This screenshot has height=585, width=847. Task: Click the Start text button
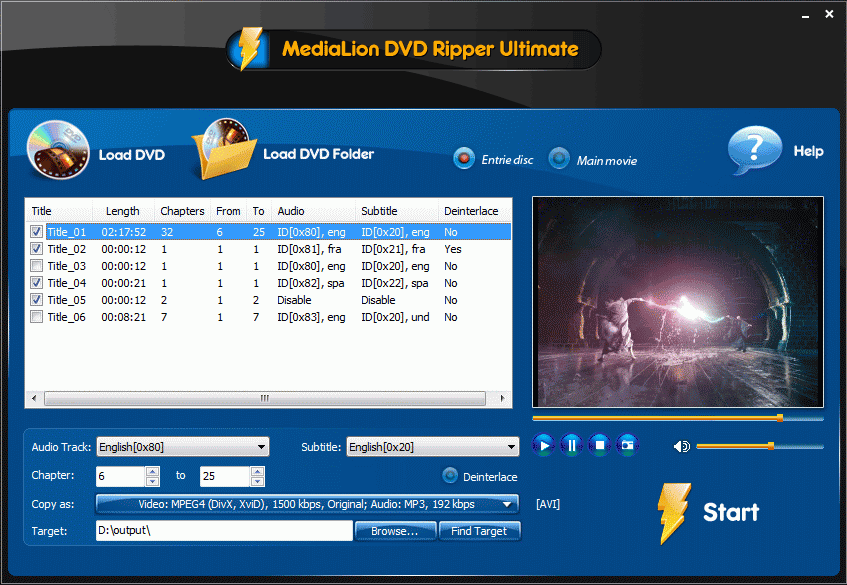(x=731, y=512)
